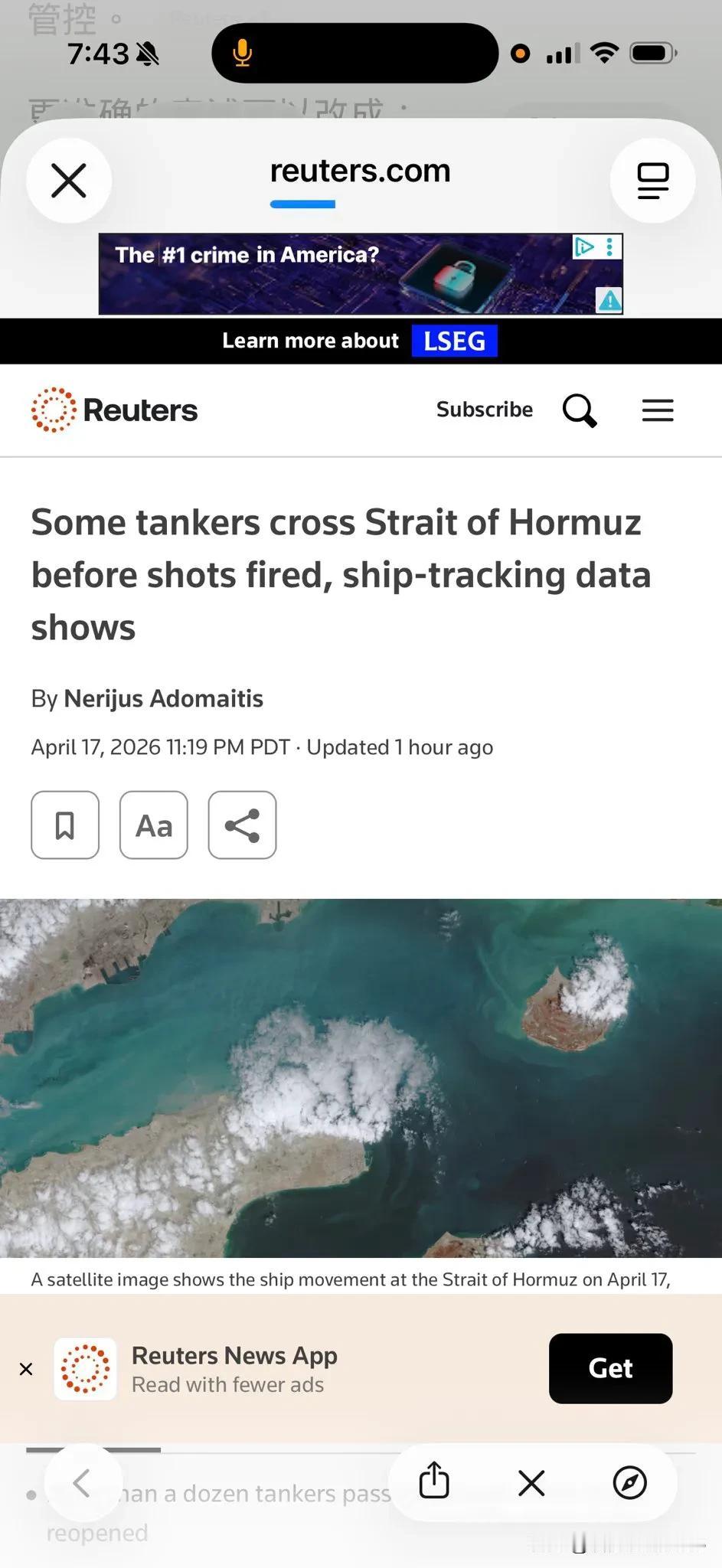This screenshot has height=1568, width=722.
Task: Open the Aa text size options
Action: pyautogui.click(x=154, y=825)
